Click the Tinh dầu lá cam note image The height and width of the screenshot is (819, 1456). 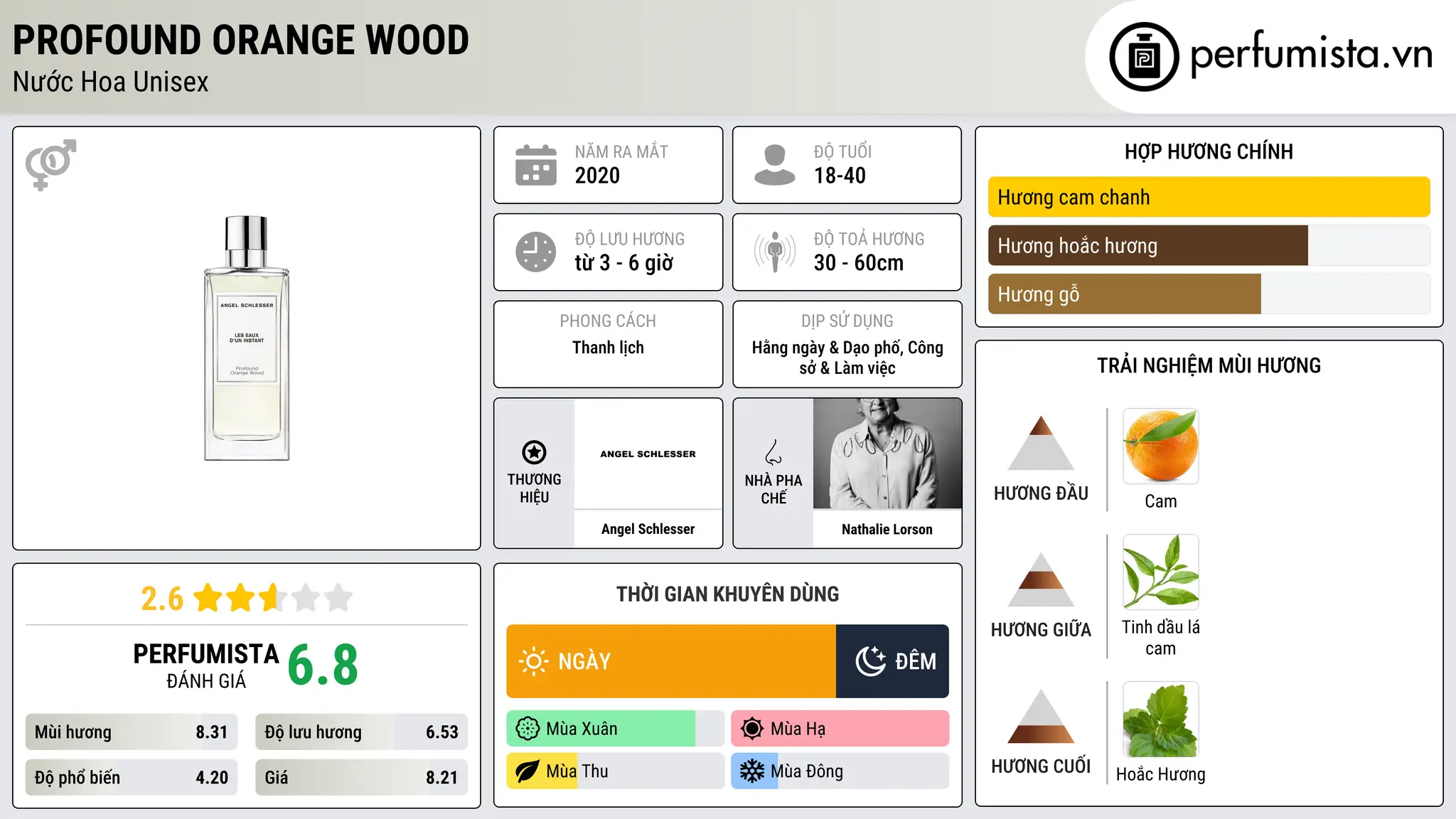tap(1160, 572)
